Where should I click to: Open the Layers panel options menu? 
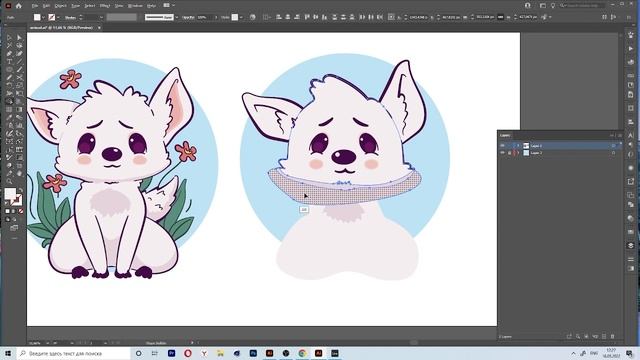pyautogui.click(x=620, y=135)
